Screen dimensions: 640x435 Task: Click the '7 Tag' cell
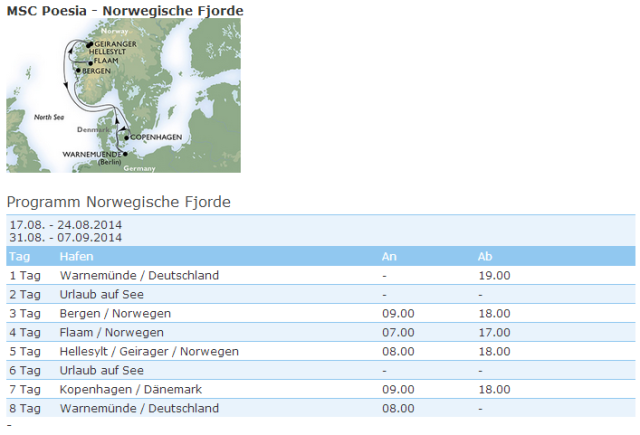25,389
